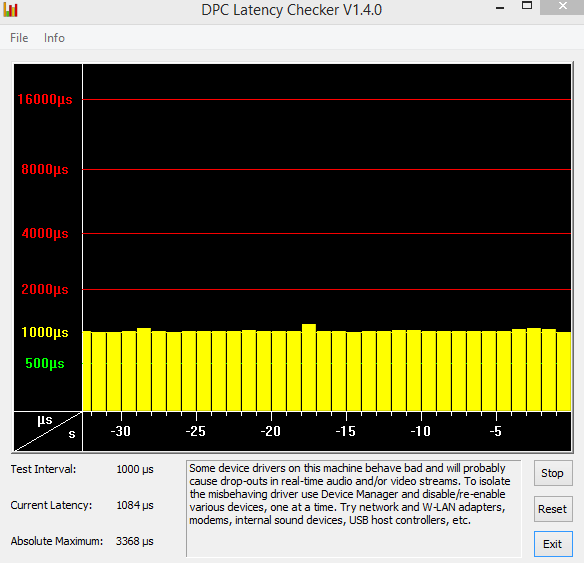
Task: Click the 8000µs red threshold line label
Action: coord(45,169)
